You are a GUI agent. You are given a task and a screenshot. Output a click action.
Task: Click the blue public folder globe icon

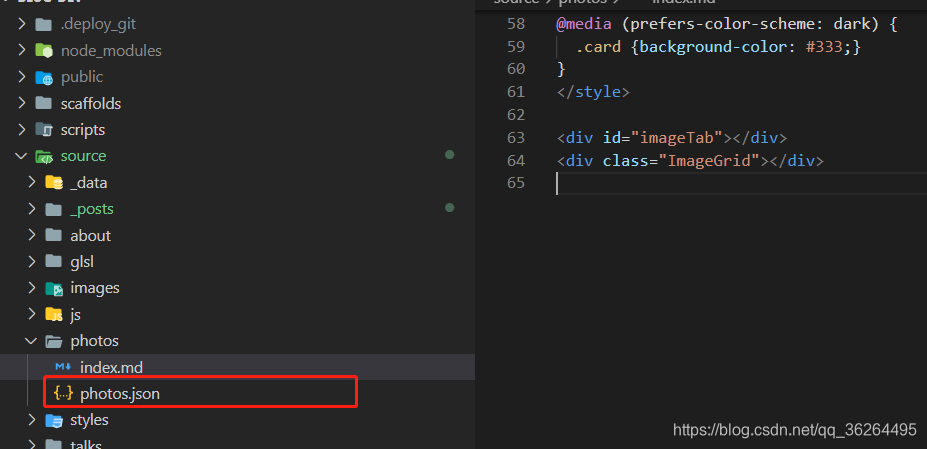44,77
